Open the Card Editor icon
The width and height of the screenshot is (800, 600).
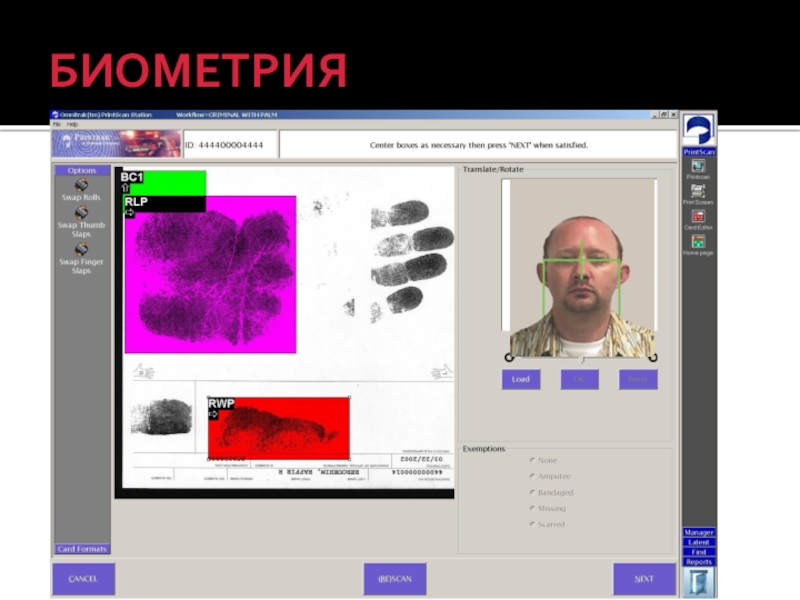[698, 216]
